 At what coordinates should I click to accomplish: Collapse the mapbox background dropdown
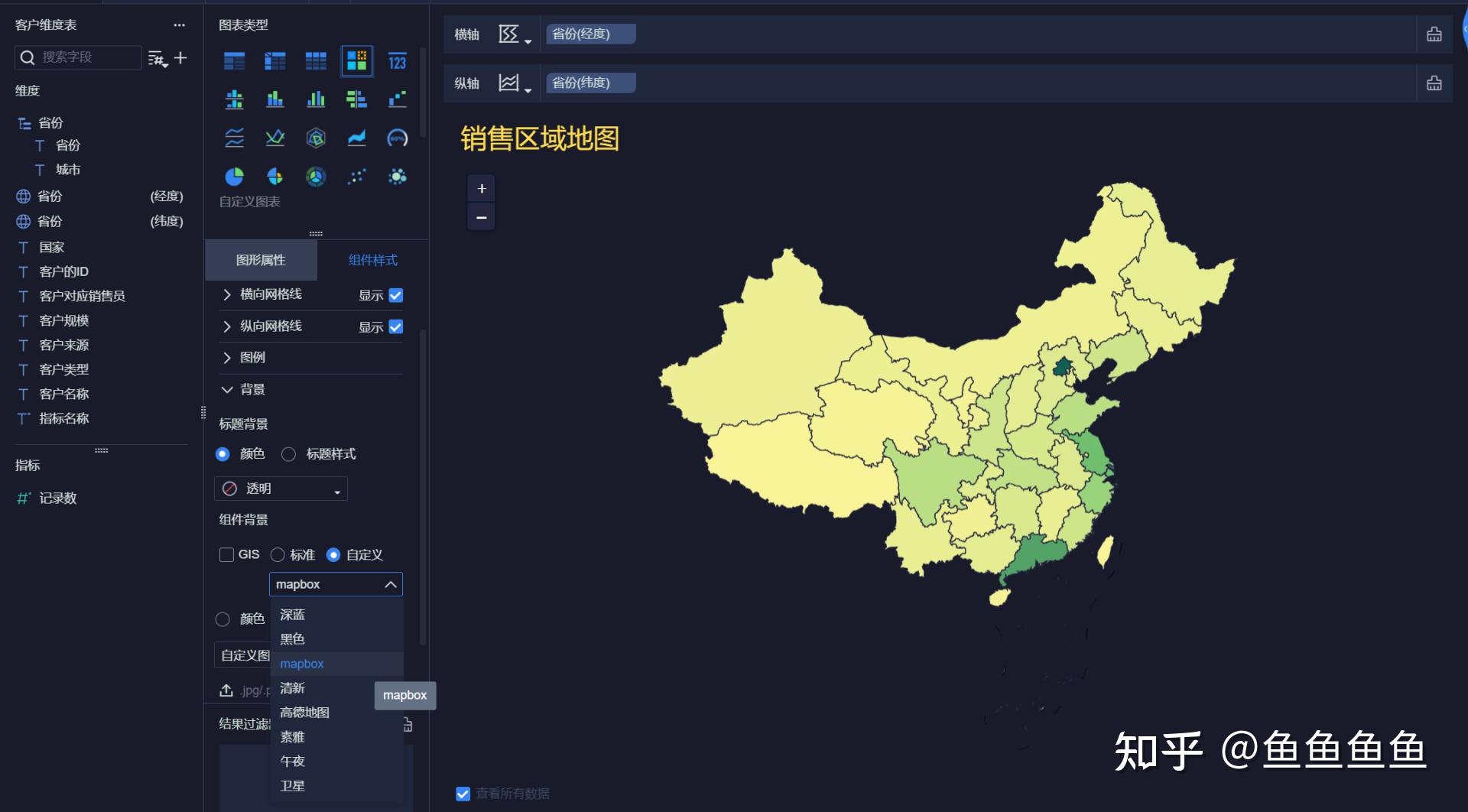pos(391,583)
